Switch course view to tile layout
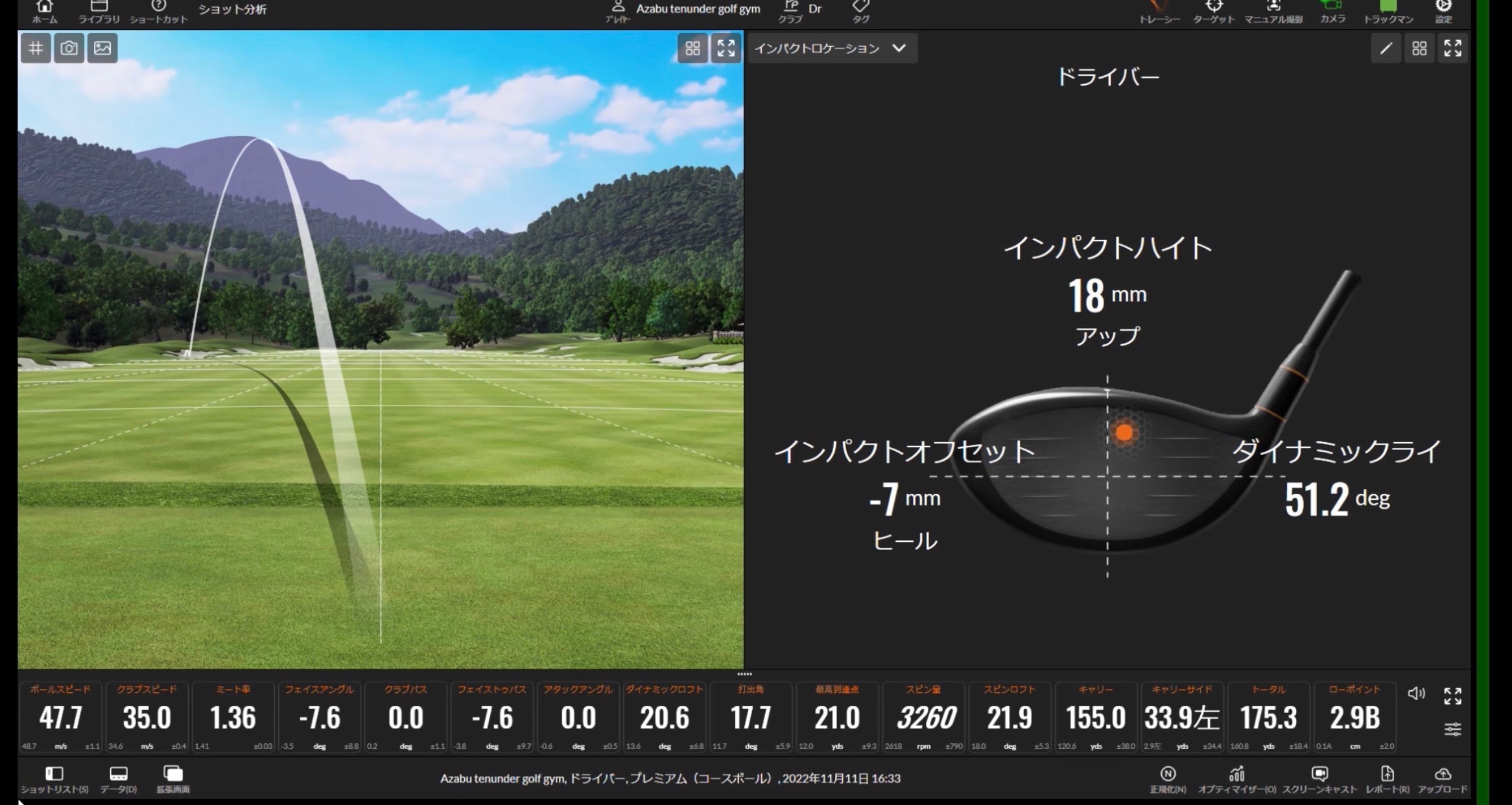The width and height of the screenshot is (1512, 805). [x=692, y=49]
